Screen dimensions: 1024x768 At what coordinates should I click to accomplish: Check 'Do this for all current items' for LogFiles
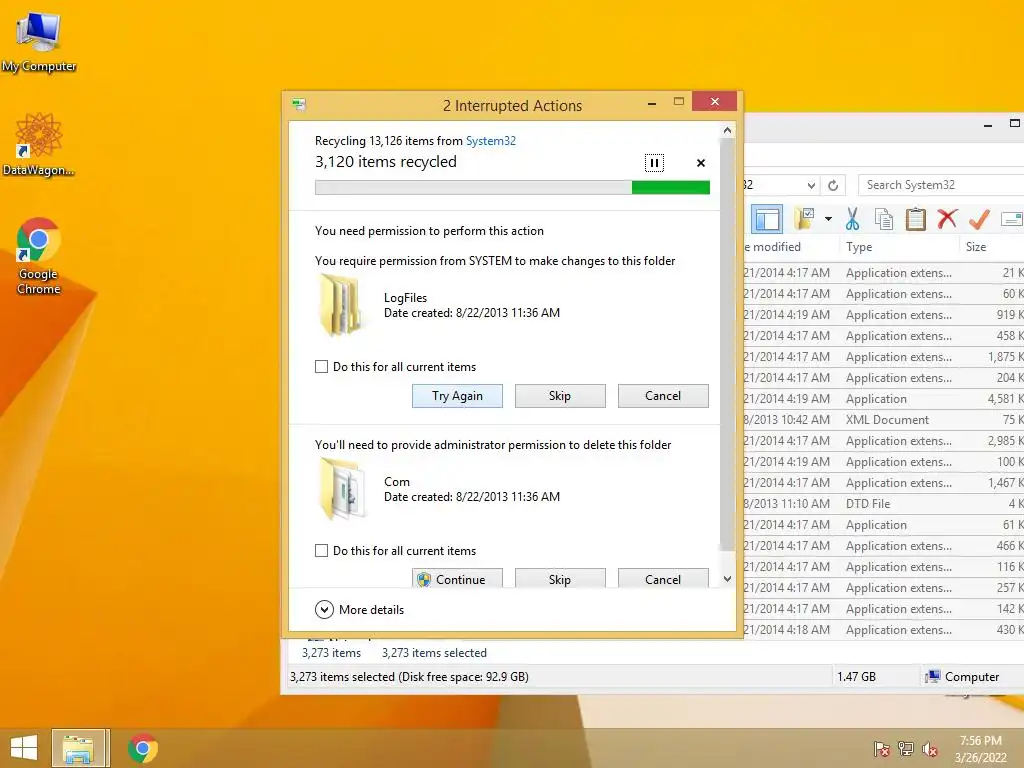[x=321, y=366]
